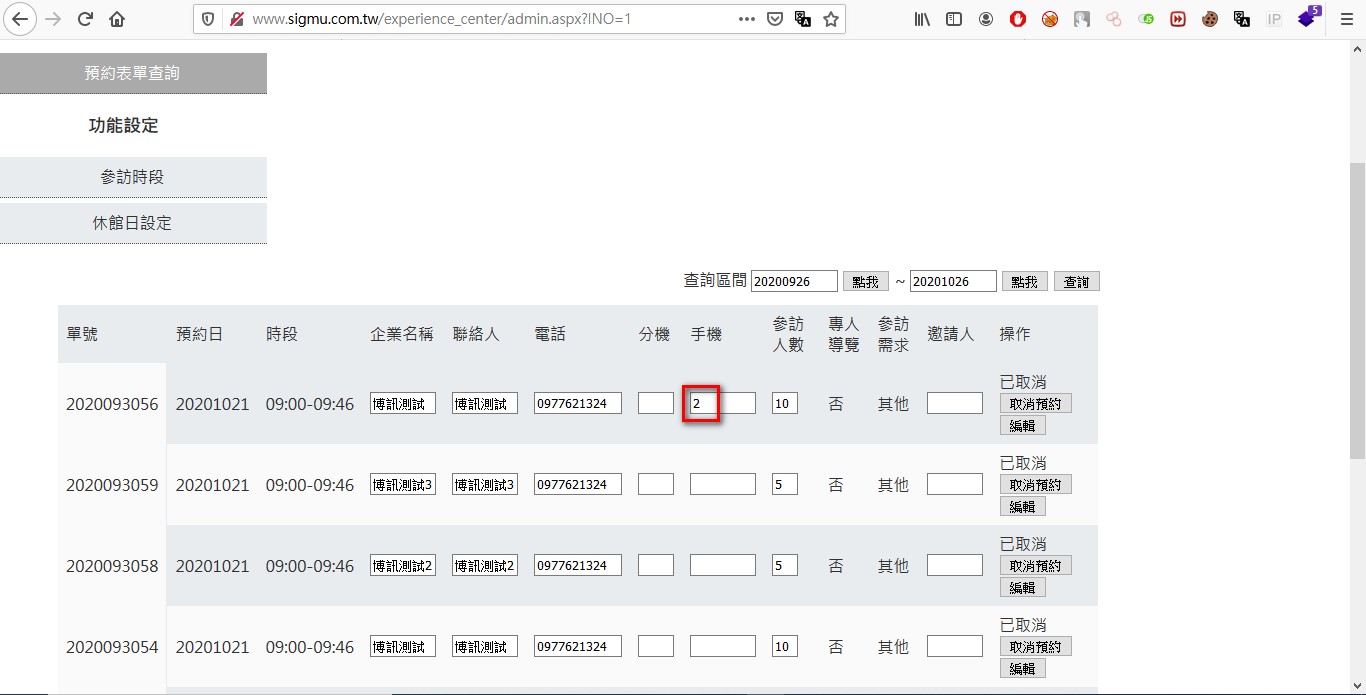Screen dimensions: 1366x695
Task: Open the 參訪時段 sidebar item
Action: [x=133, y=177]
